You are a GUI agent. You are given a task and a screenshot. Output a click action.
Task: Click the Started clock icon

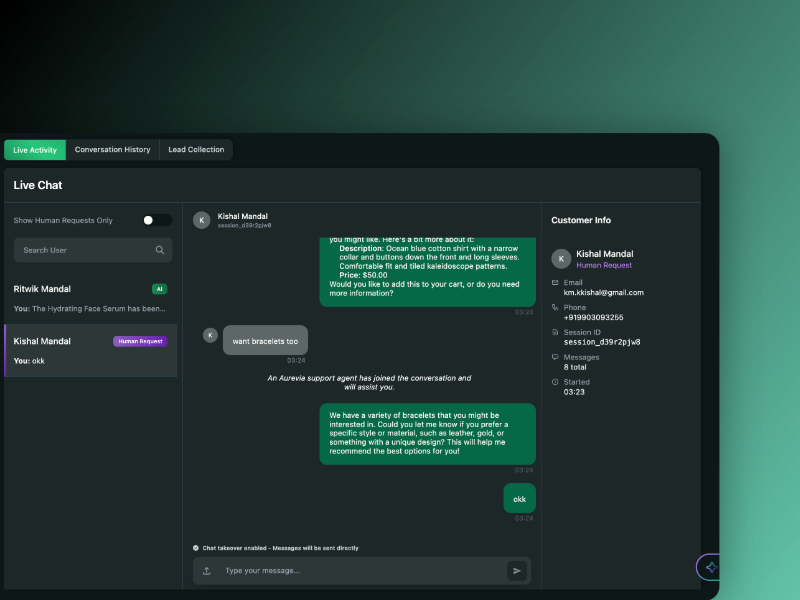[x=555, y=382]
